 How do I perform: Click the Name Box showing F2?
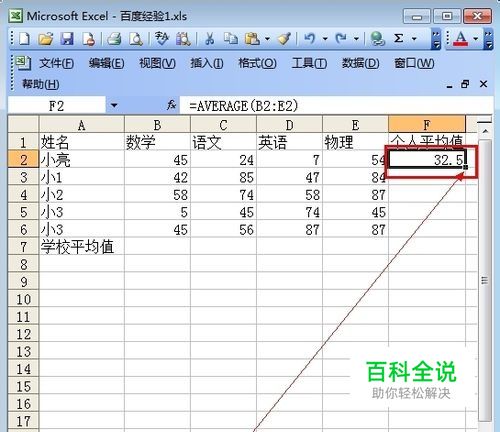point(57,106)
